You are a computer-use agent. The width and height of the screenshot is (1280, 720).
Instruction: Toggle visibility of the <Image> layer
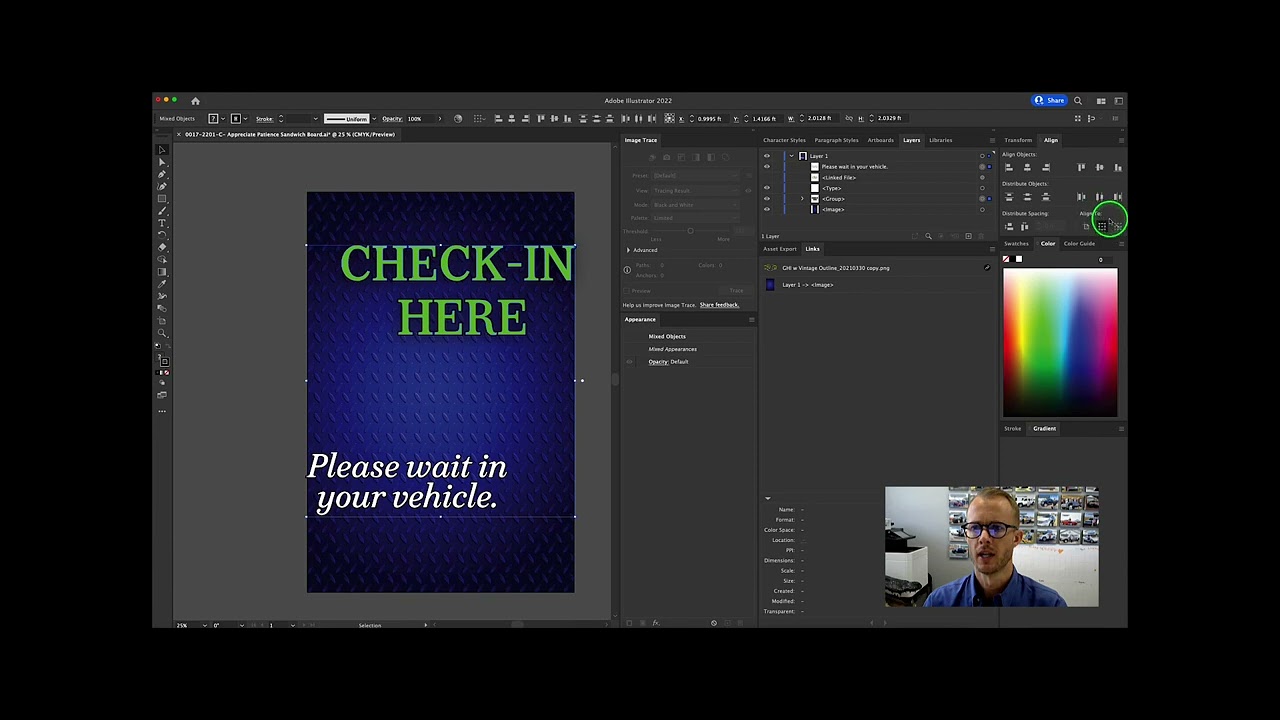point(767,210)
